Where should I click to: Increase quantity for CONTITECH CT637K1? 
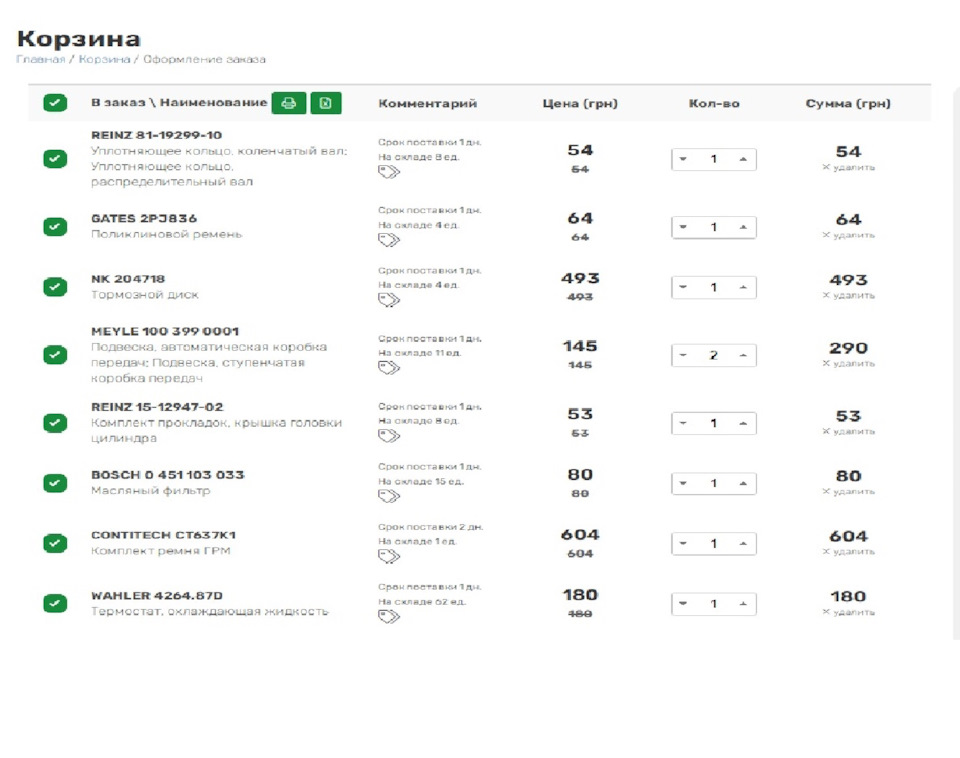(743, 543)
